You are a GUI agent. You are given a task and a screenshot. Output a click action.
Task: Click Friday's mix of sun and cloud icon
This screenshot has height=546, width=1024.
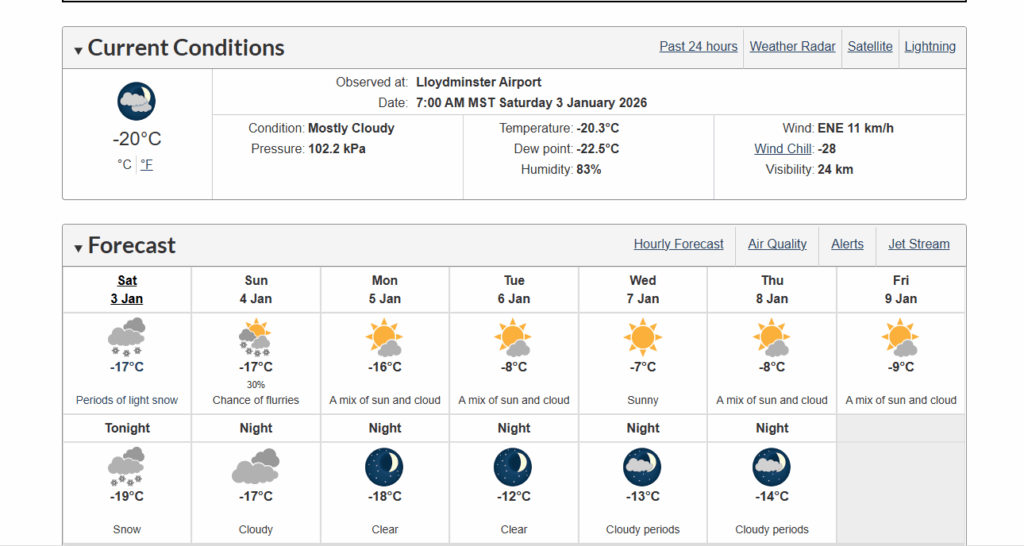coord(901,337)
